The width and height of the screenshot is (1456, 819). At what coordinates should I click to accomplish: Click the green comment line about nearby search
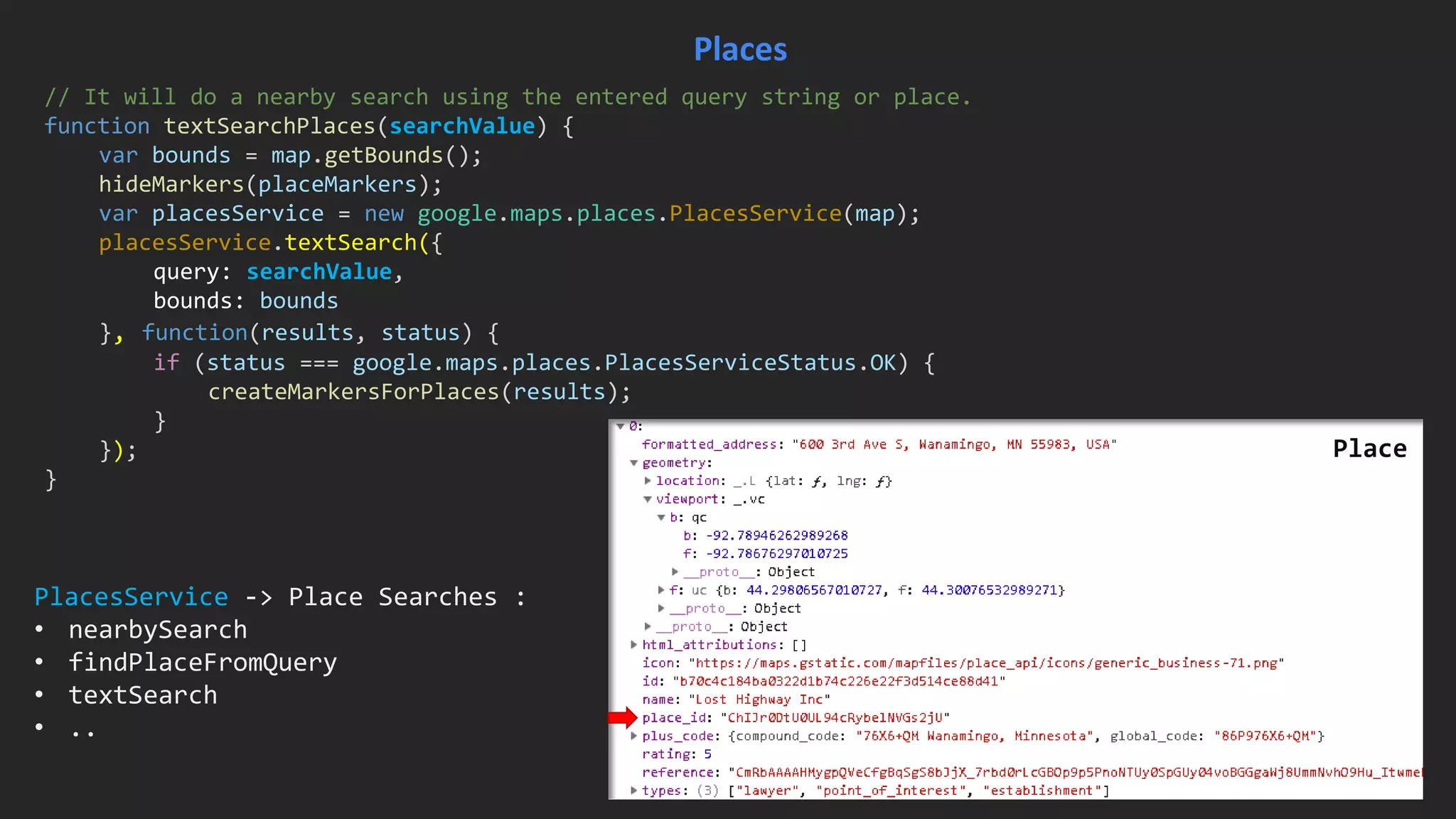pos(508,97)
